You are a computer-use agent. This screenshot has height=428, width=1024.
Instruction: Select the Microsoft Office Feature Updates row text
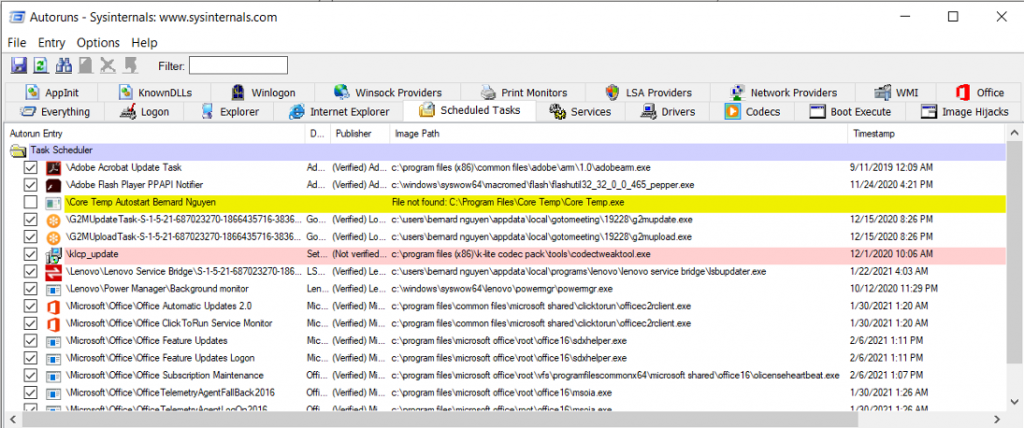click(146, 340)
